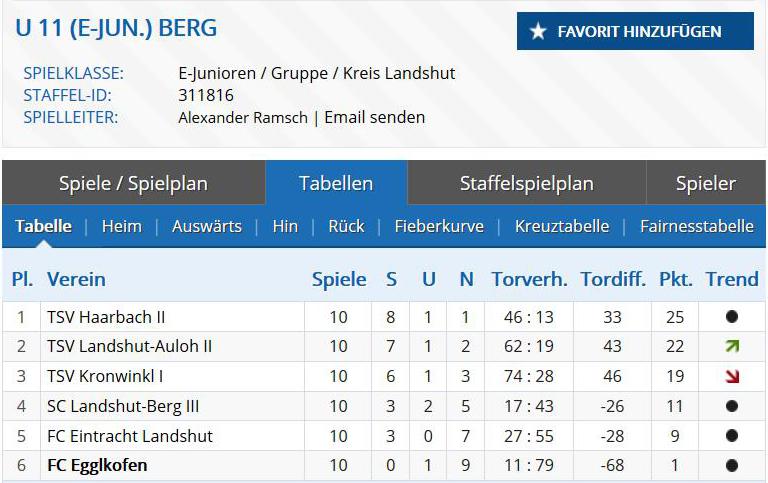This screenshot has width=768, height=483.
Task: Open FC Egglkofen team page
Action: [x=97, y=466]
